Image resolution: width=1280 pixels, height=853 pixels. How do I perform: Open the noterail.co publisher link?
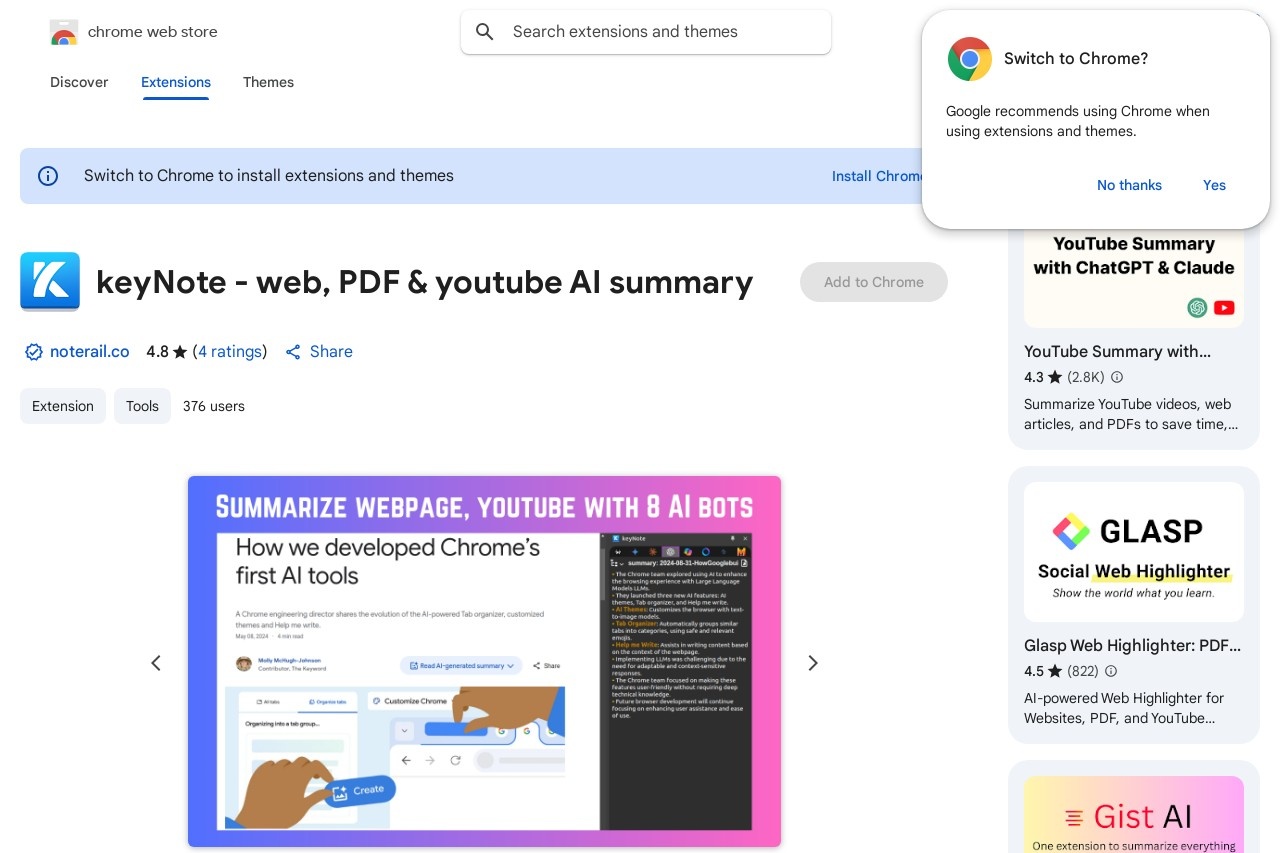[90, 352]
